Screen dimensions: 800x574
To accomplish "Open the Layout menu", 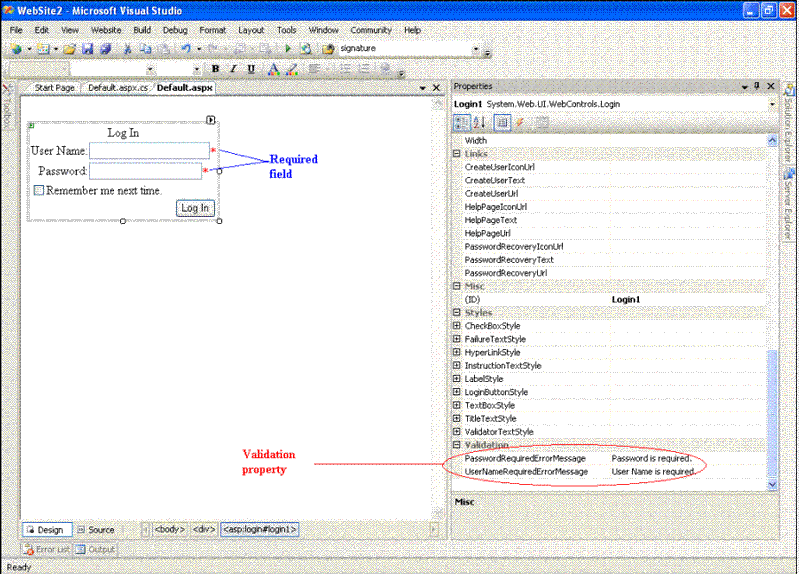I will [x=251, y=30].
